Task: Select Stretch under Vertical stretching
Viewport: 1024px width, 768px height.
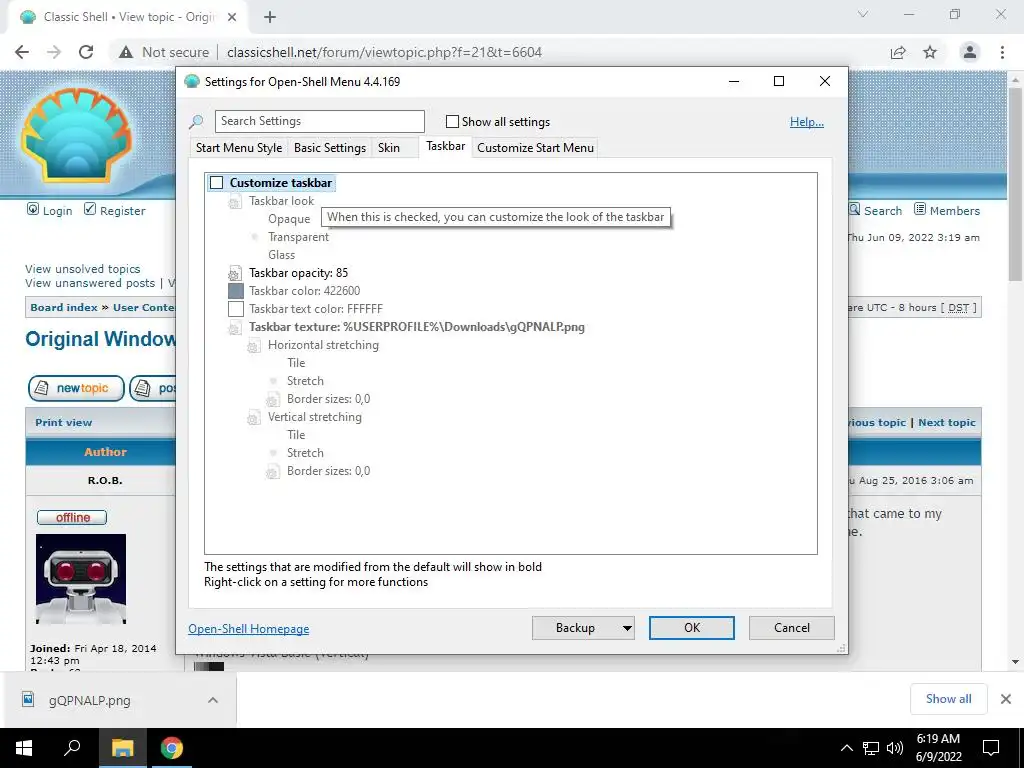Action: point(305,453)
